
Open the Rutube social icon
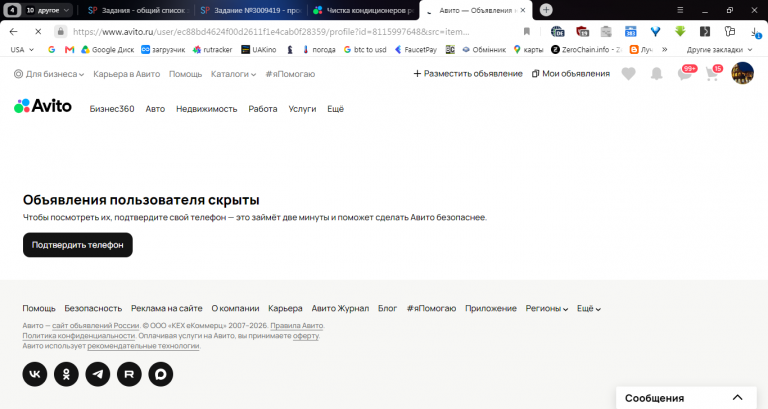pos(129,374)
